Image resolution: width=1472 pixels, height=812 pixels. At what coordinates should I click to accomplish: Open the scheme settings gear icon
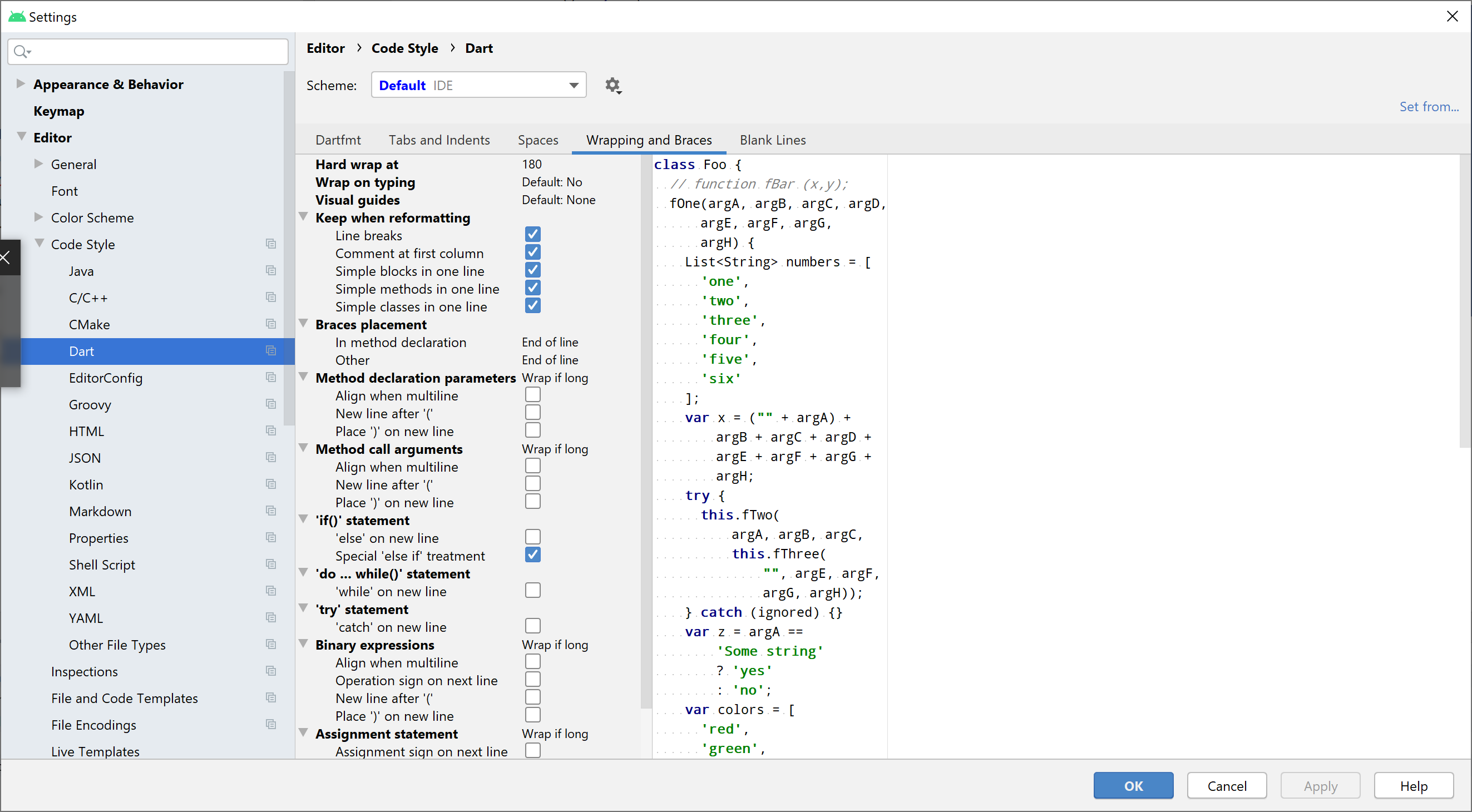click(612, 85)
